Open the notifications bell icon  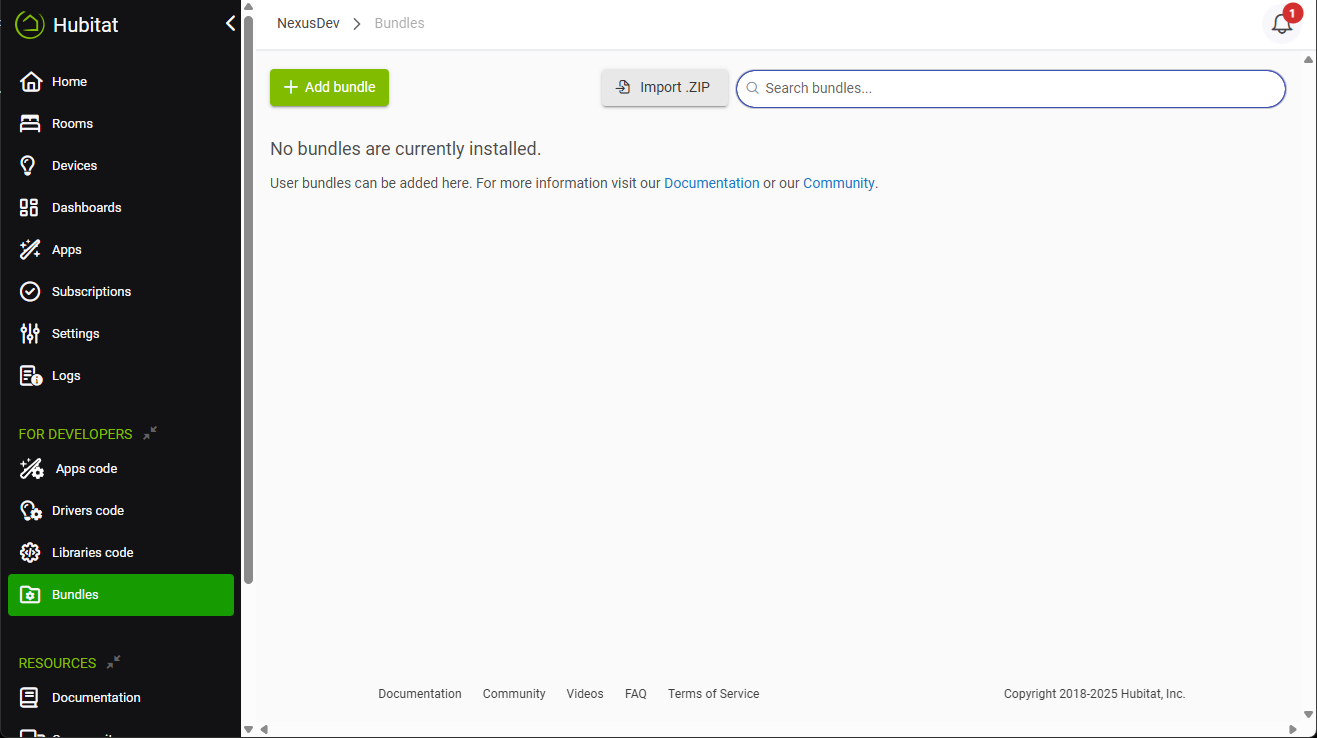coord(1281,24)
